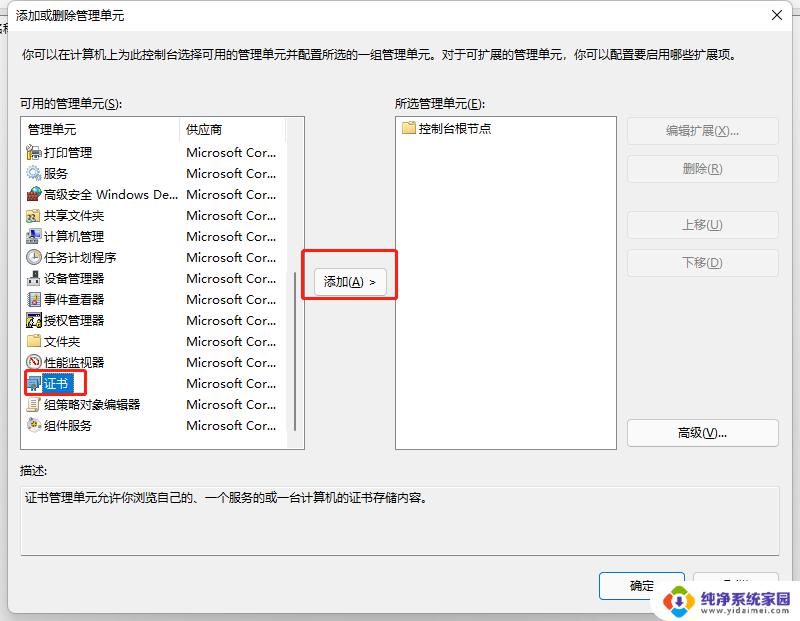The height and width of the screenshot is (621, 800).
Task: Select the 打印管理 row text
Action: tap(68, 152)
